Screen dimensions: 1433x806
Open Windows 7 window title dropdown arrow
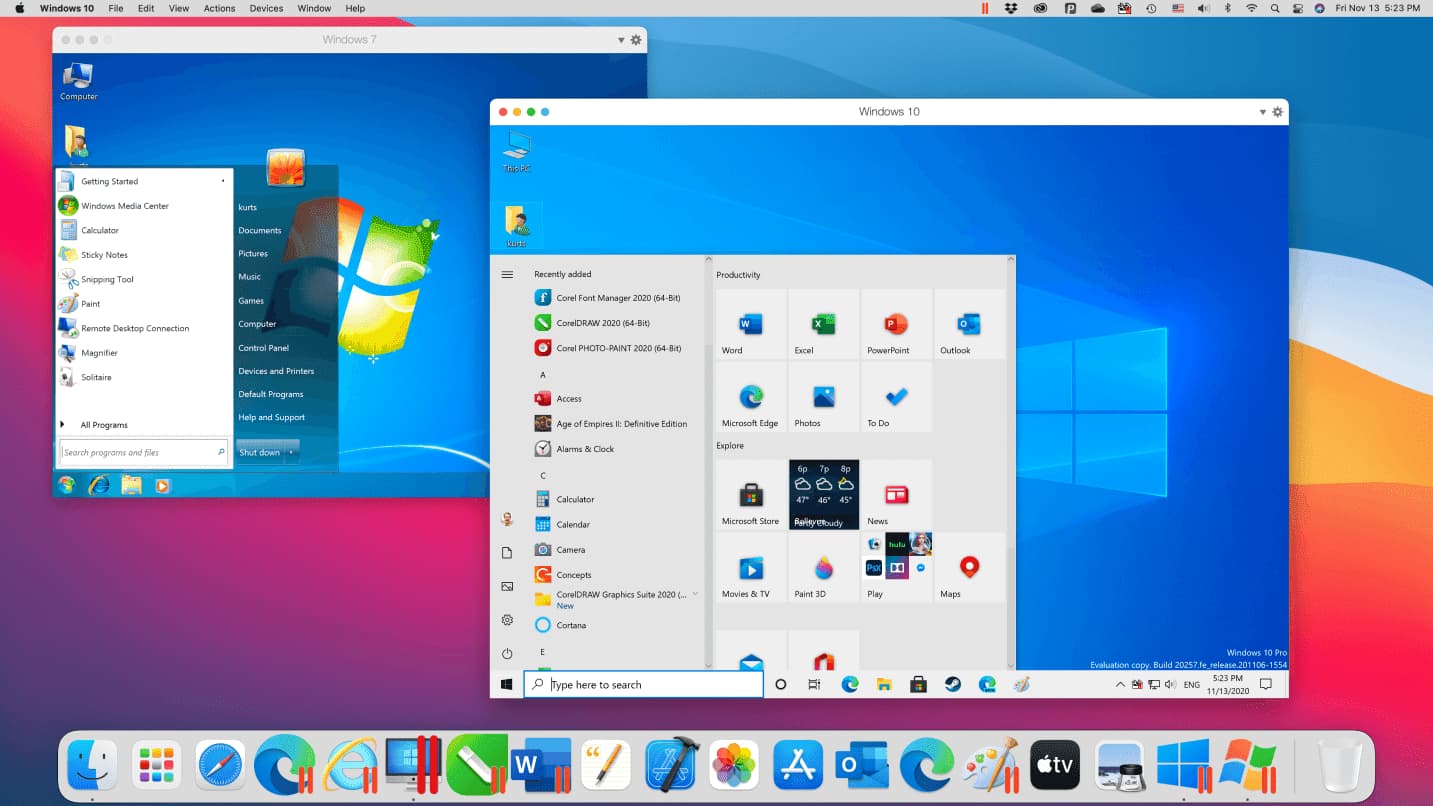click(x=621, y=40)
